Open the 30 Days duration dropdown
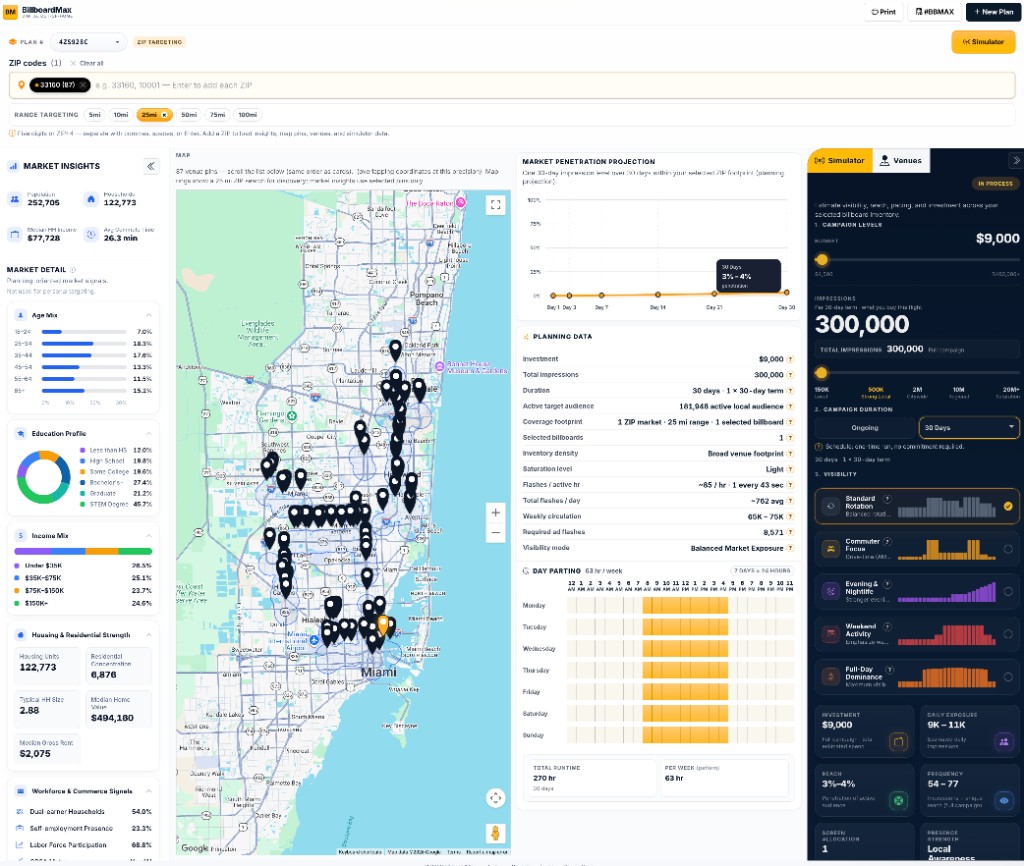The height and width of the screenshot is (866, 1024). (x=968, y=428)
